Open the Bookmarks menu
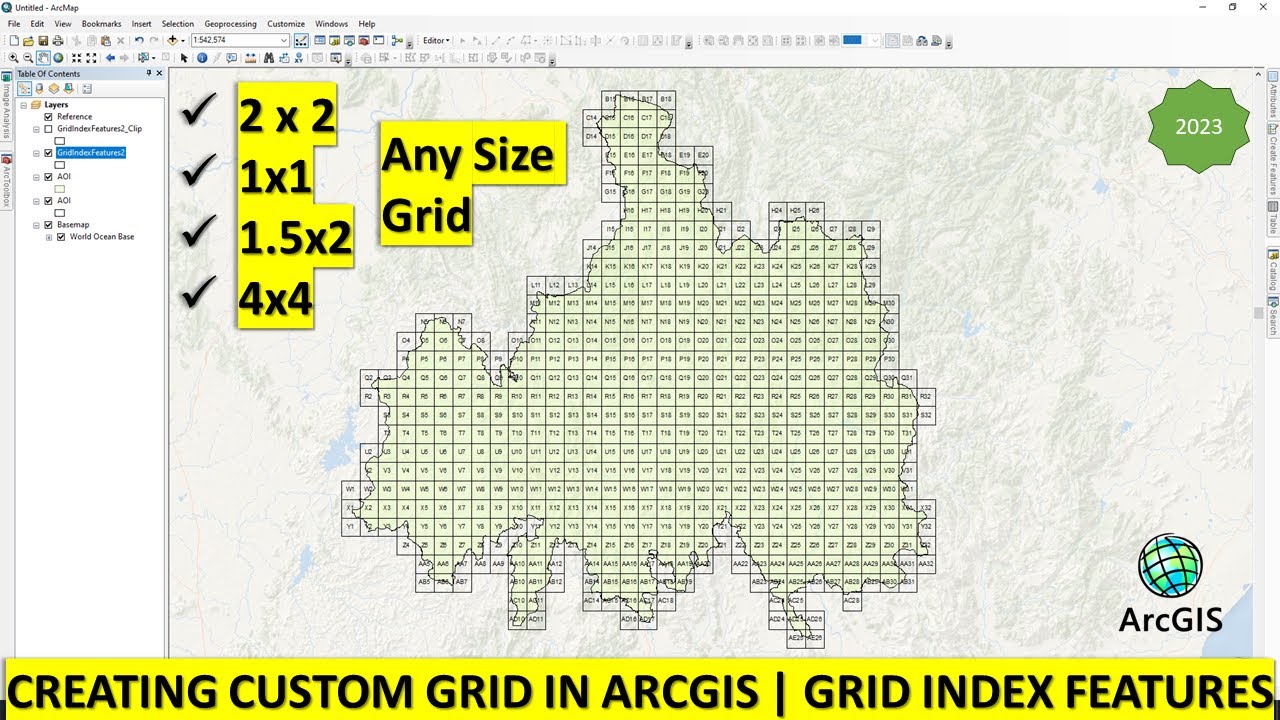Viewport: 1280px width, 720px height. pyautogui.click(x=101, y=23)
